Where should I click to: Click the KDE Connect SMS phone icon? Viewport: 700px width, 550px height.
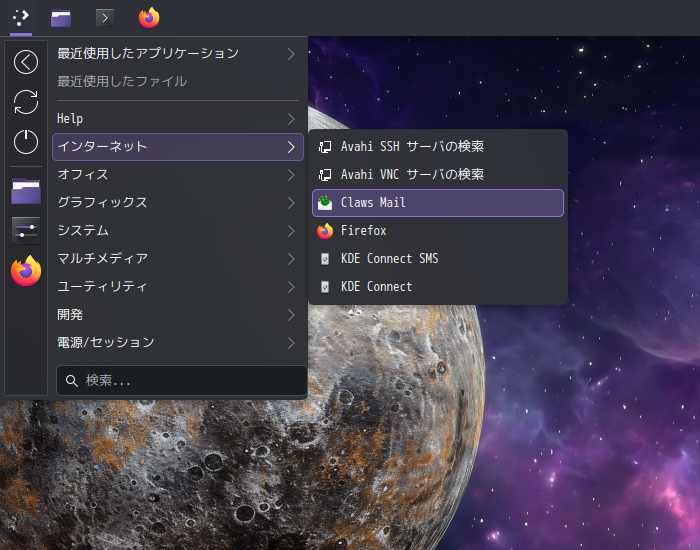click(325, 259)
